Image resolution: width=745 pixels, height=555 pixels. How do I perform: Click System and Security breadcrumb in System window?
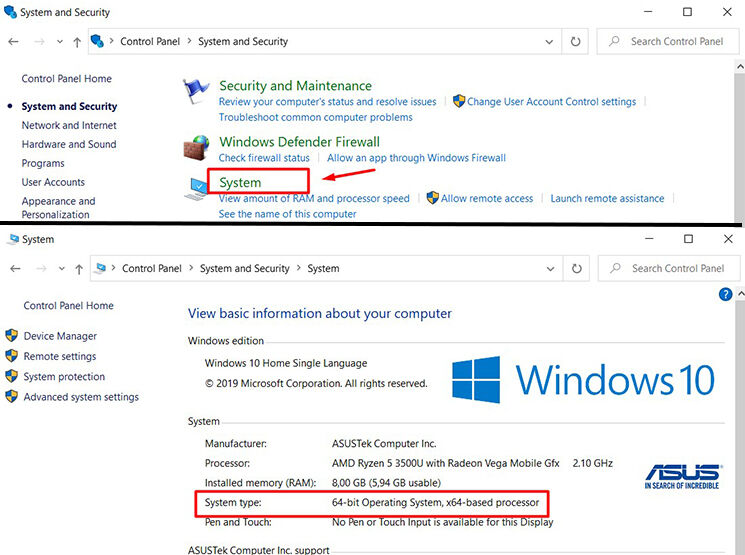click(x=245, y=268)
